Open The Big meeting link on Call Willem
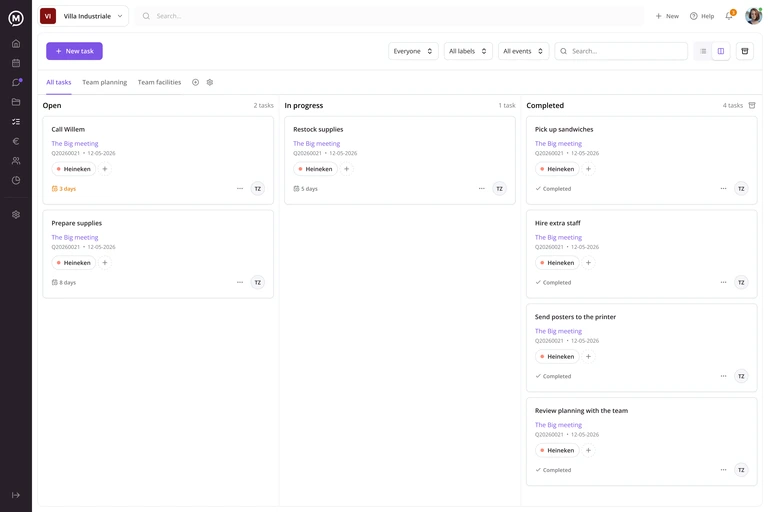 click(75, 144)
